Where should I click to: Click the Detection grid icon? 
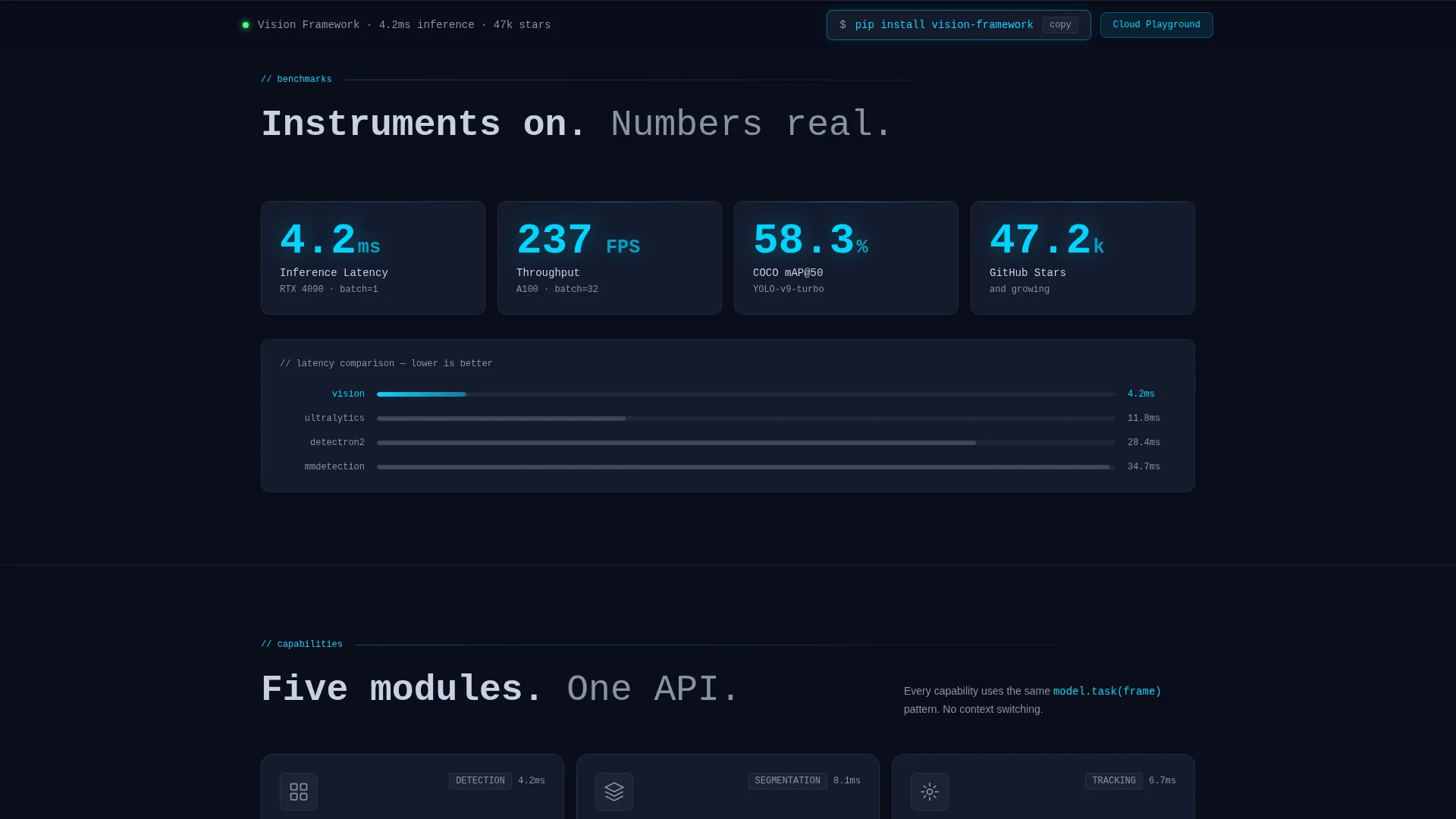pos(299,792)
